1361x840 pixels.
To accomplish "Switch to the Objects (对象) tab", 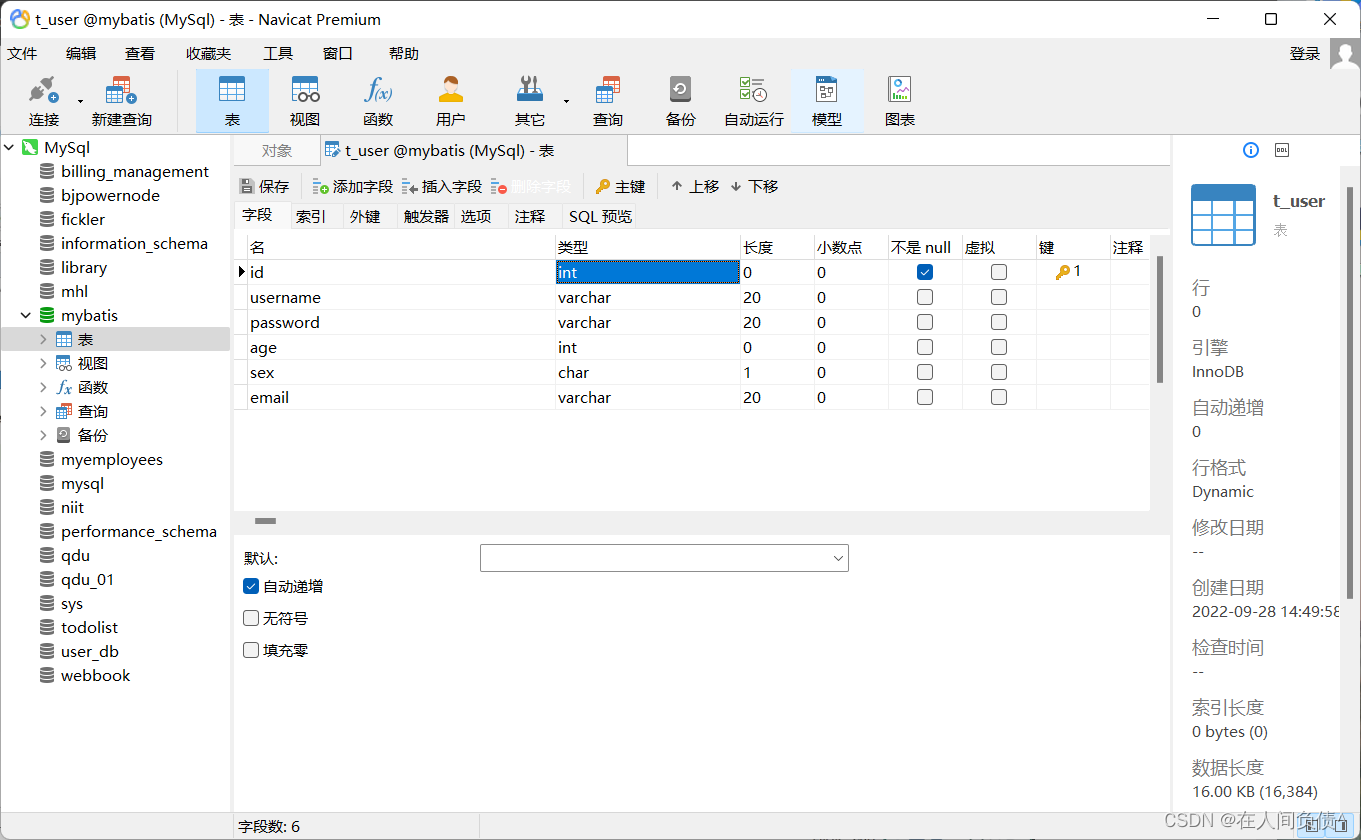I will 277,151.
